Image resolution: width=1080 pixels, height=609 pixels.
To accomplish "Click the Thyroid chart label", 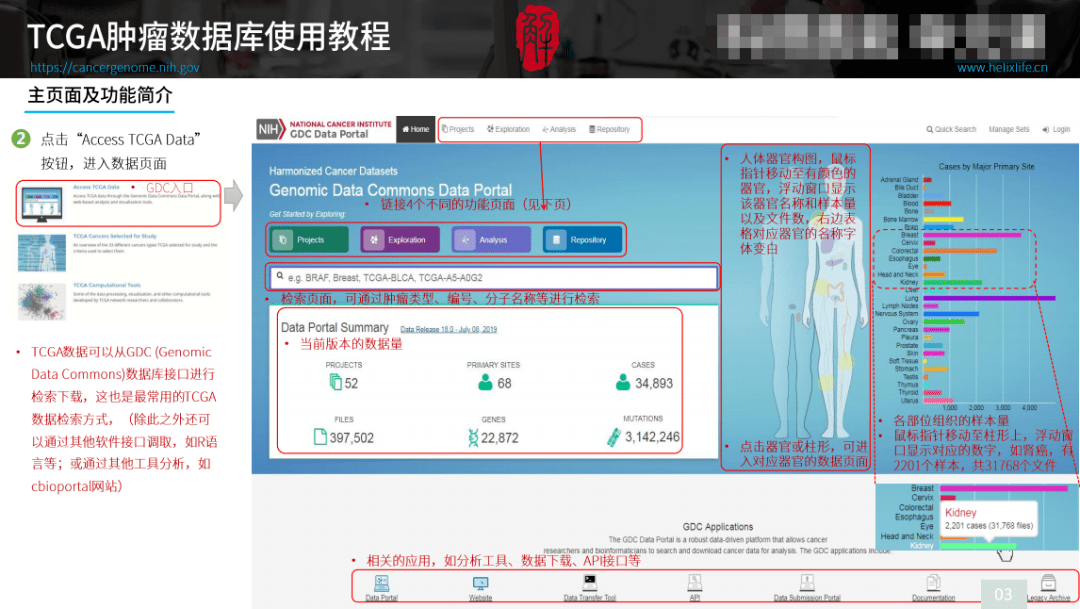I will 908,392.
